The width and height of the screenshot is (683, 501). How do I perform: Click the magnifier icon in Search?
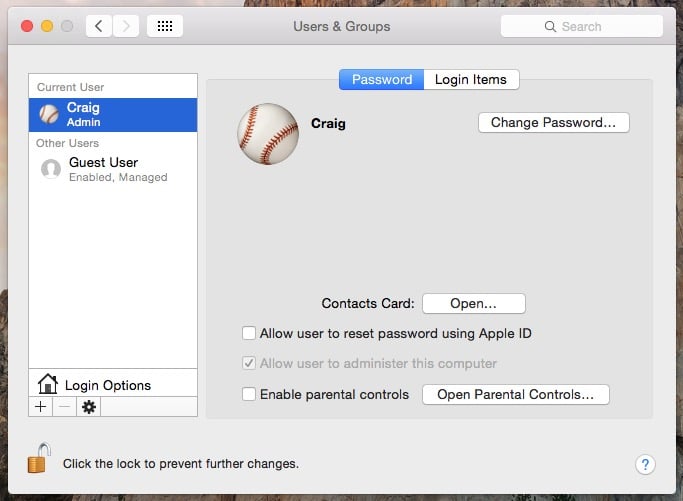coord(550,27)
